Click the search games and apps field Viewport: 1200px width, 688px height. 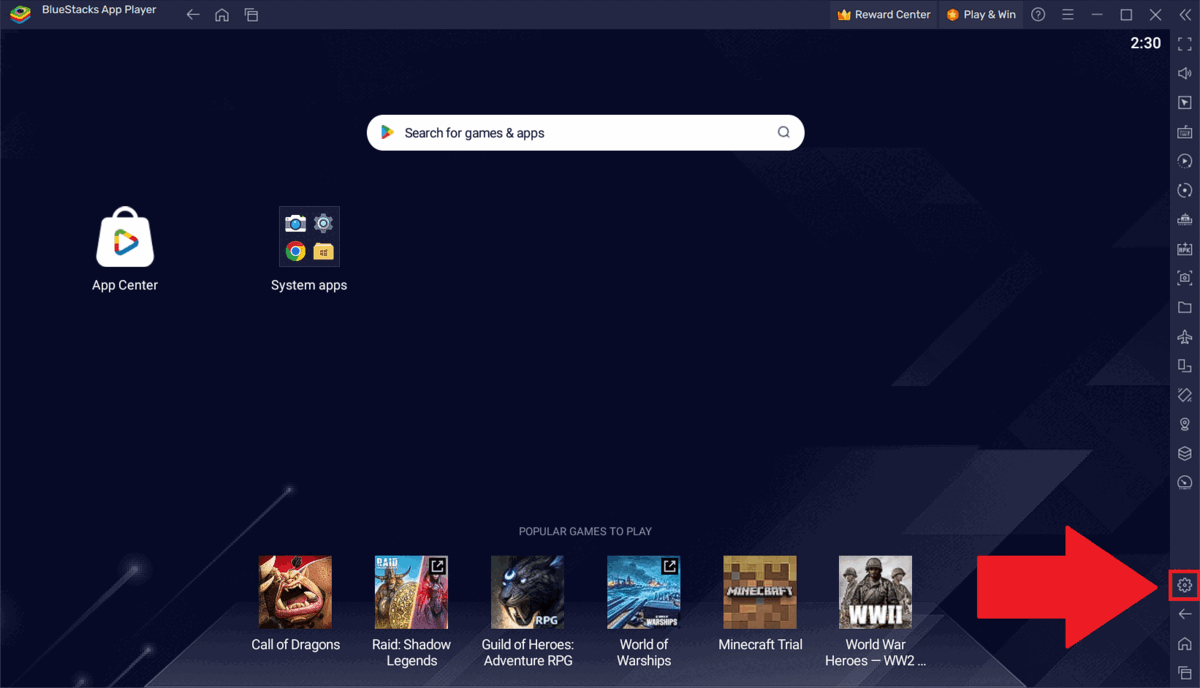pos(585,132)
